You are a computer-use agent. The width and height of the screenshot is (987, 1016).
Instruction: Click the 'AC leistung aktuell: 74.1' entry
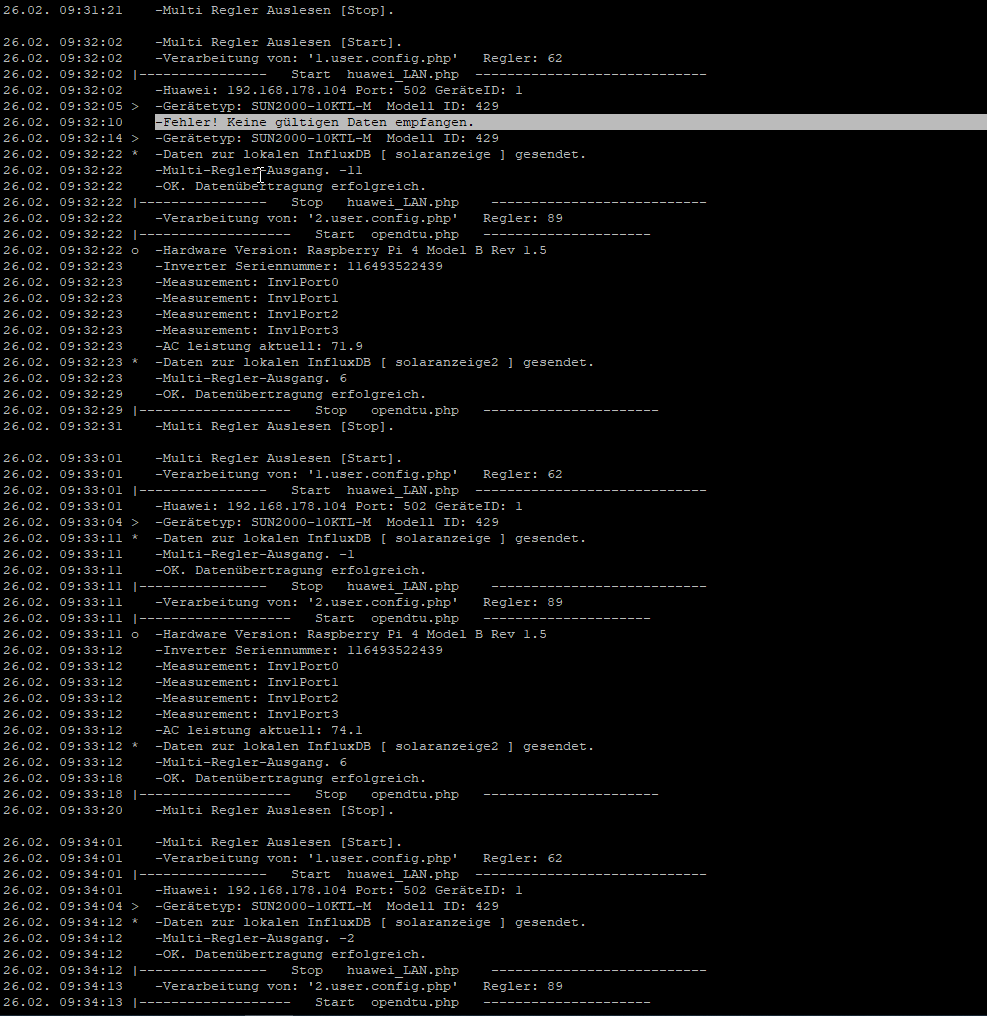pos(259,730)
